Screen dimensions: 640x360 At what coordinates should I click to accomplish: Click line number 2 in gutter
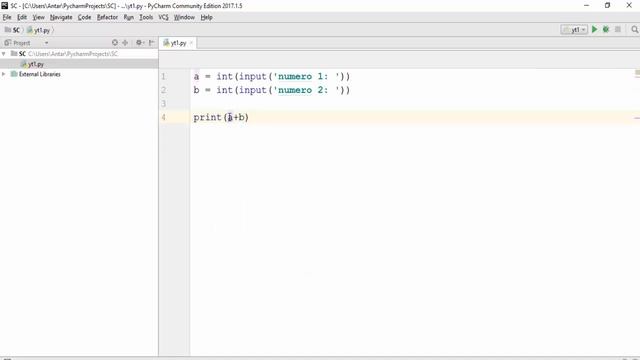(164, 90)
